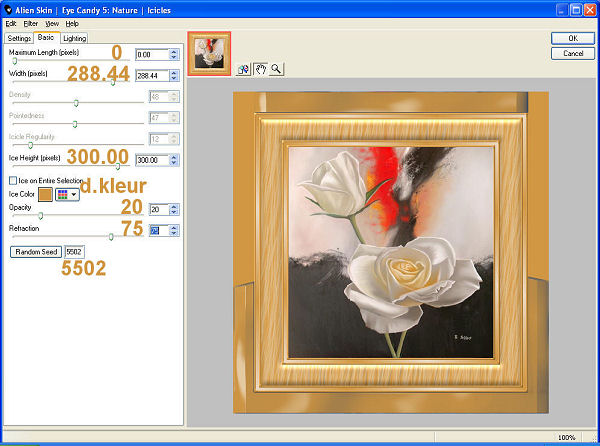Click the Refraction slider handle
The width and height of the screenshot is (600, 446).
click(111, 237)
